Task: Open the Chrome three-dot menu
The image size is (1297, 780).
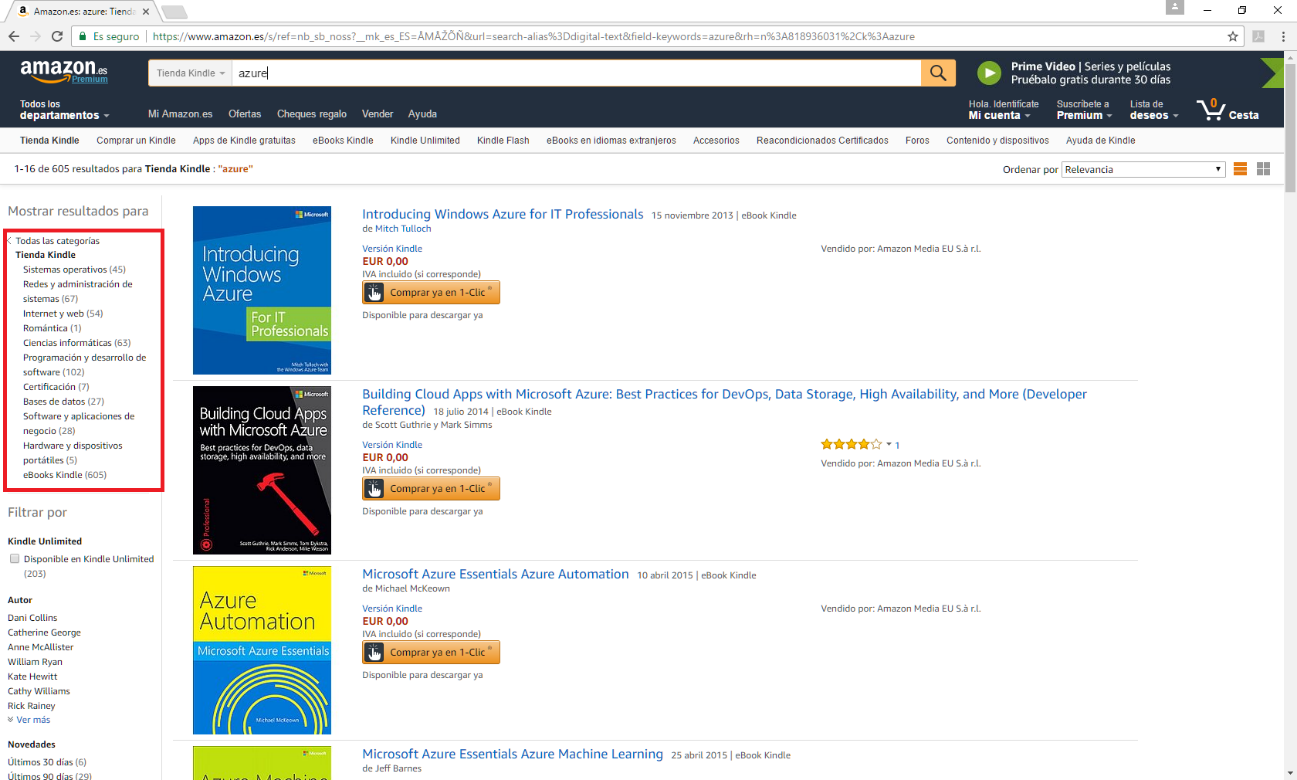Action: tap(1282, 36)
